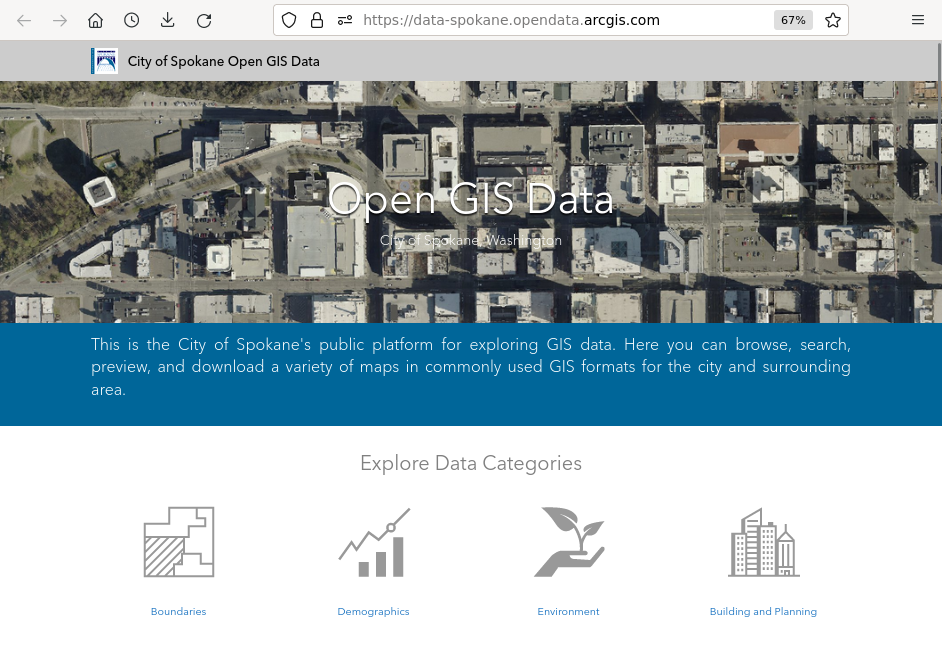
Task: Show the downloads panel
Action: [x=167, y=20]
